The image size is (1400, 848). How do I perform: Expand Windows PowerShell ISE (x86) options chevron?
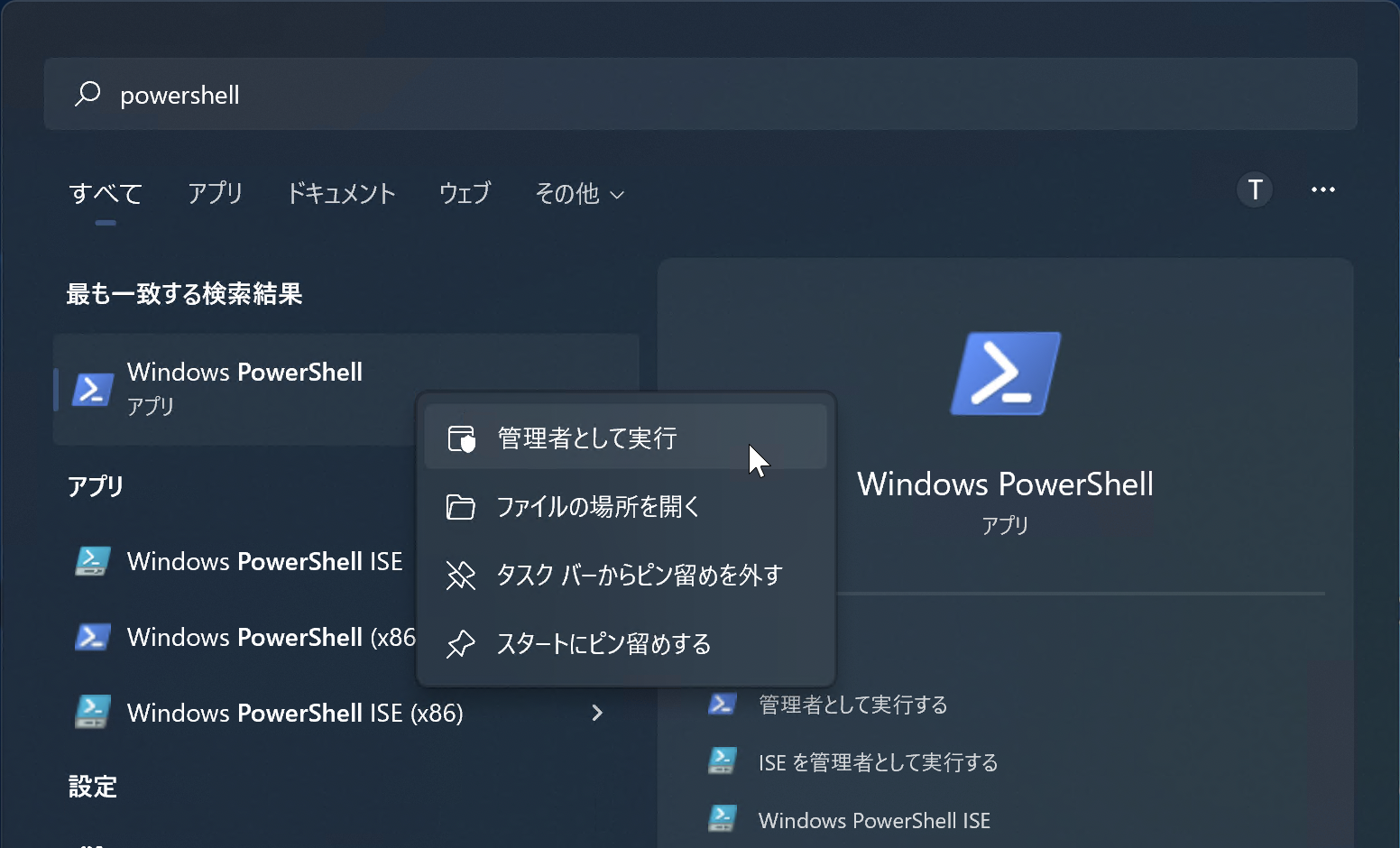pyautogui.click(x=597, y=713)
